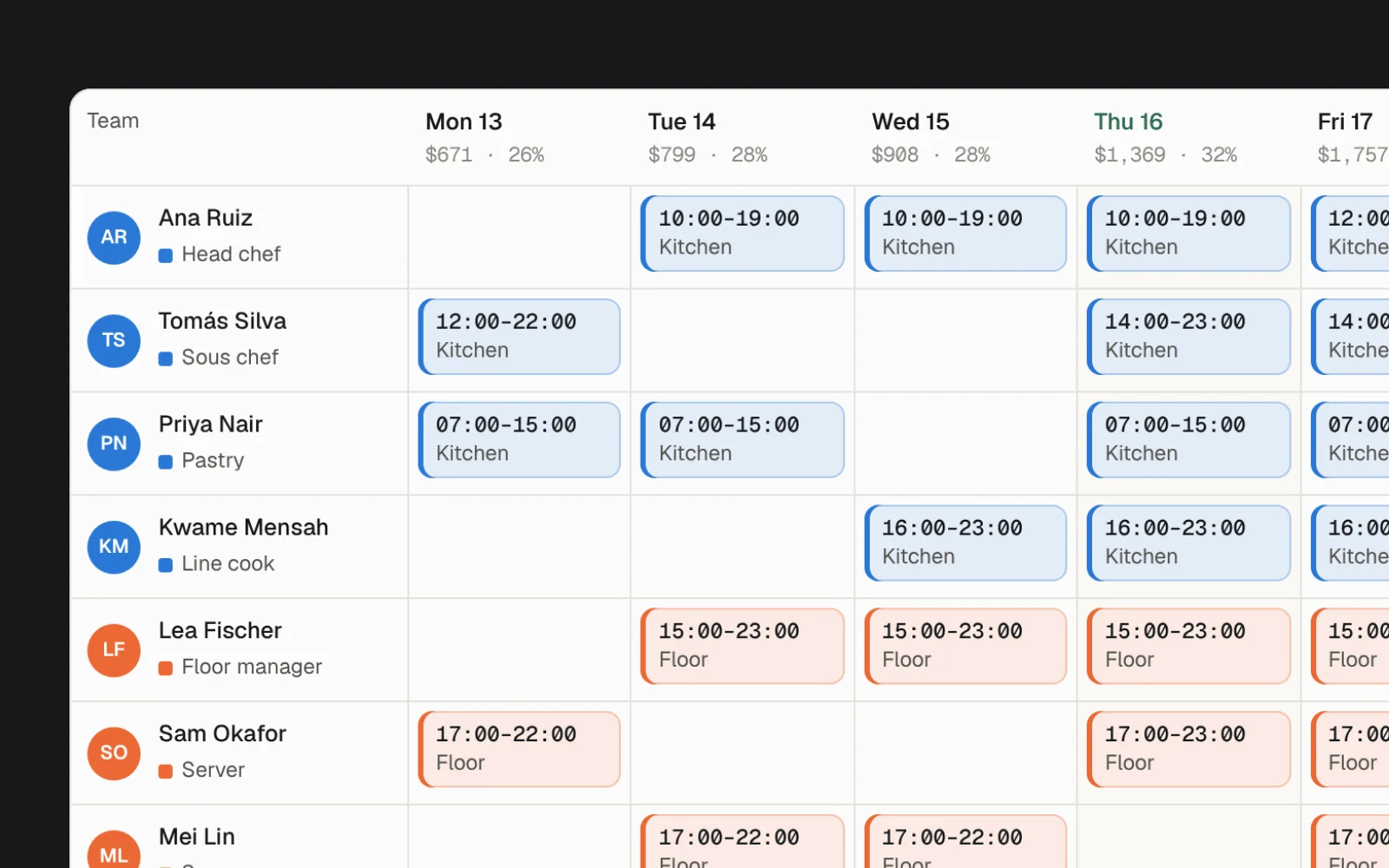Image resolution: width=1389 pixels, height=868 pixels.
Task: Open Priya Nair's Monday 07:00-15:00 shift
Action: click(519, 440)
